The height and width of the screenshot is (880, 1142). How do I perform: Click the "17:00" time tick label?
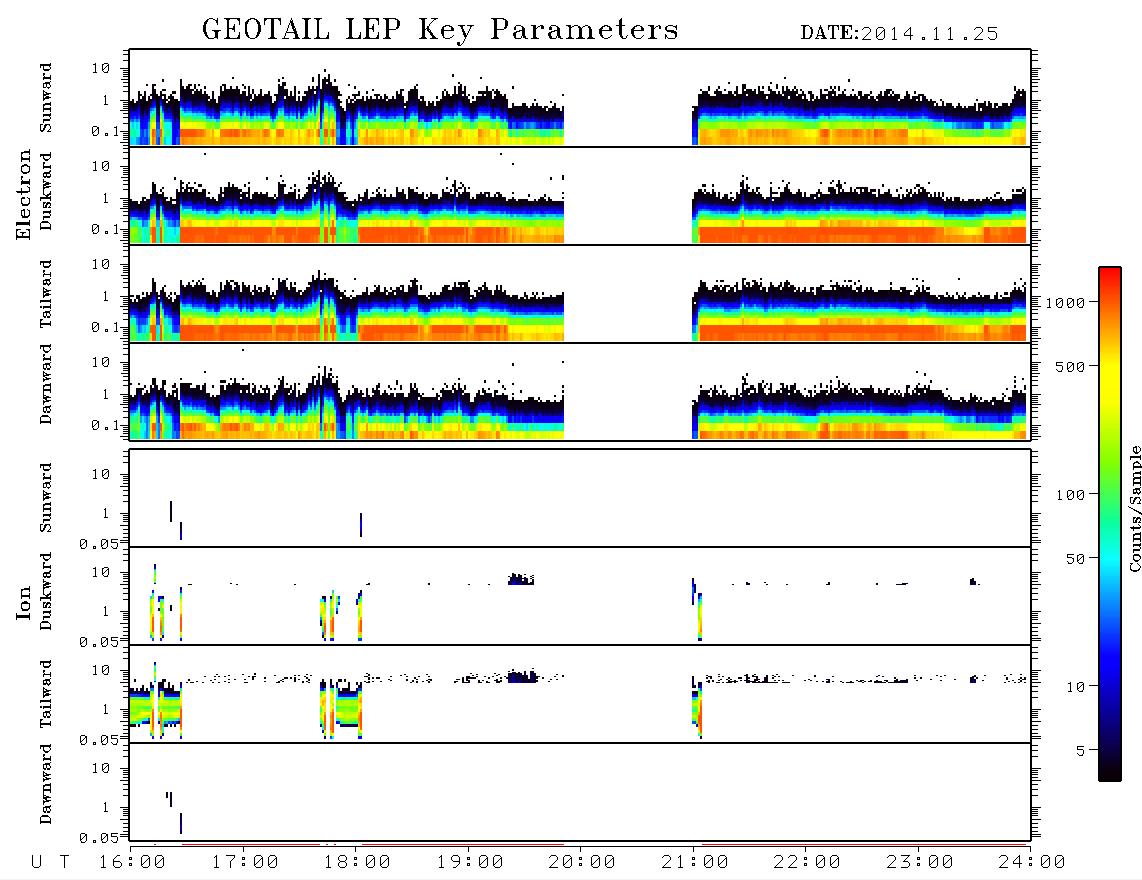click(x=245, y=863)
